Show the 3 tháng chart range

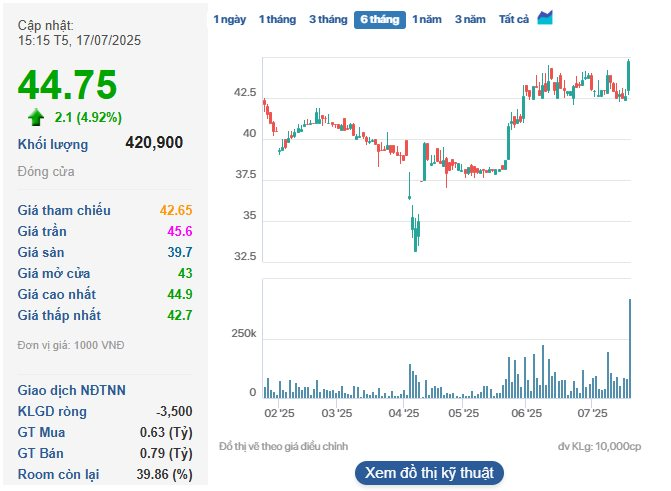coord(327,19)
